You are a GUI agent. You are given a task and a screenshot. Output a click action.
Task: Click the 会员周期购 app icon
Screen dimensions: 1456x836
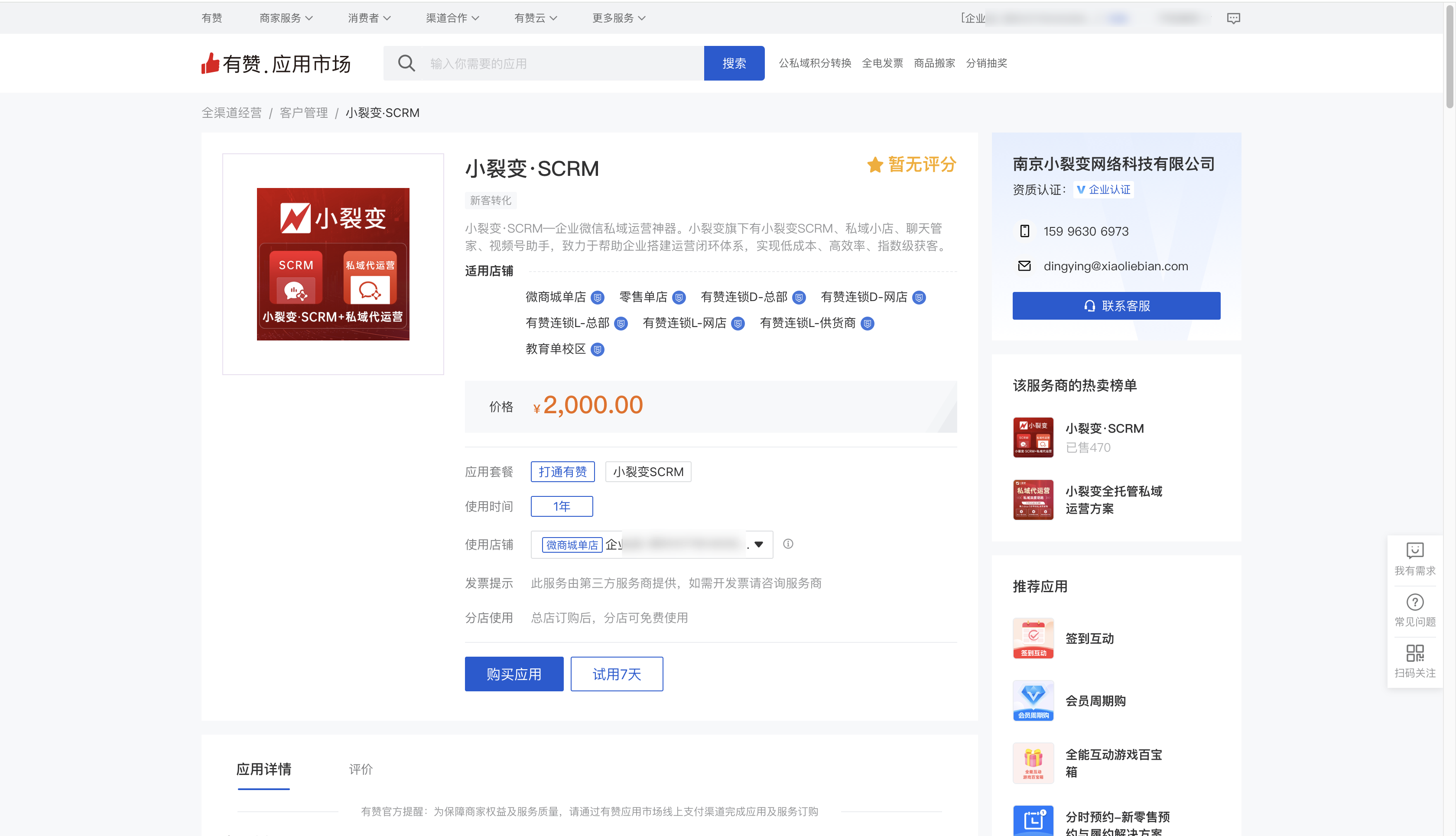click(x=1033, y=700)
